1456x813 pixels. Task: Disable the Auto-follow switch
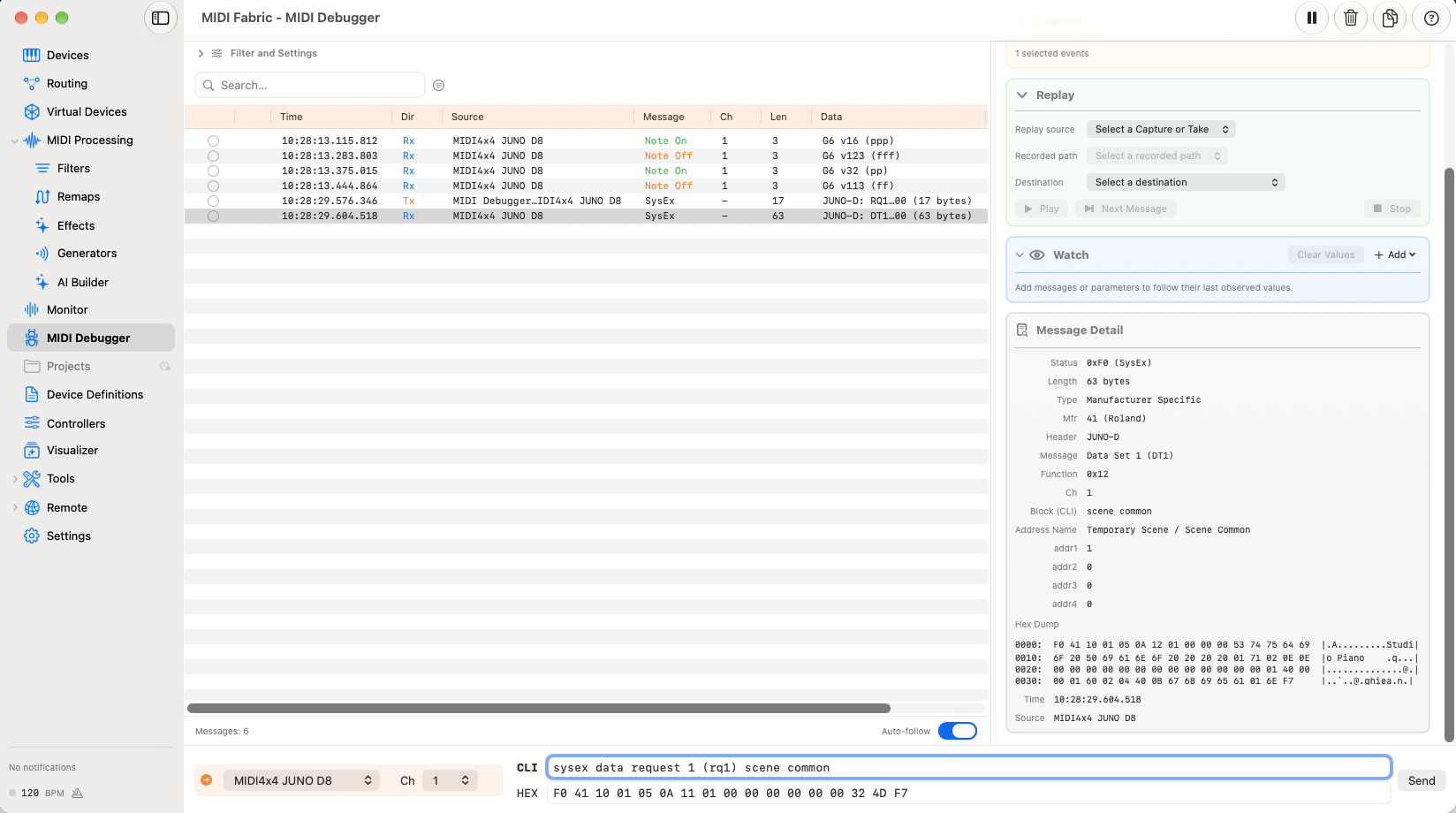pos(958,731)
